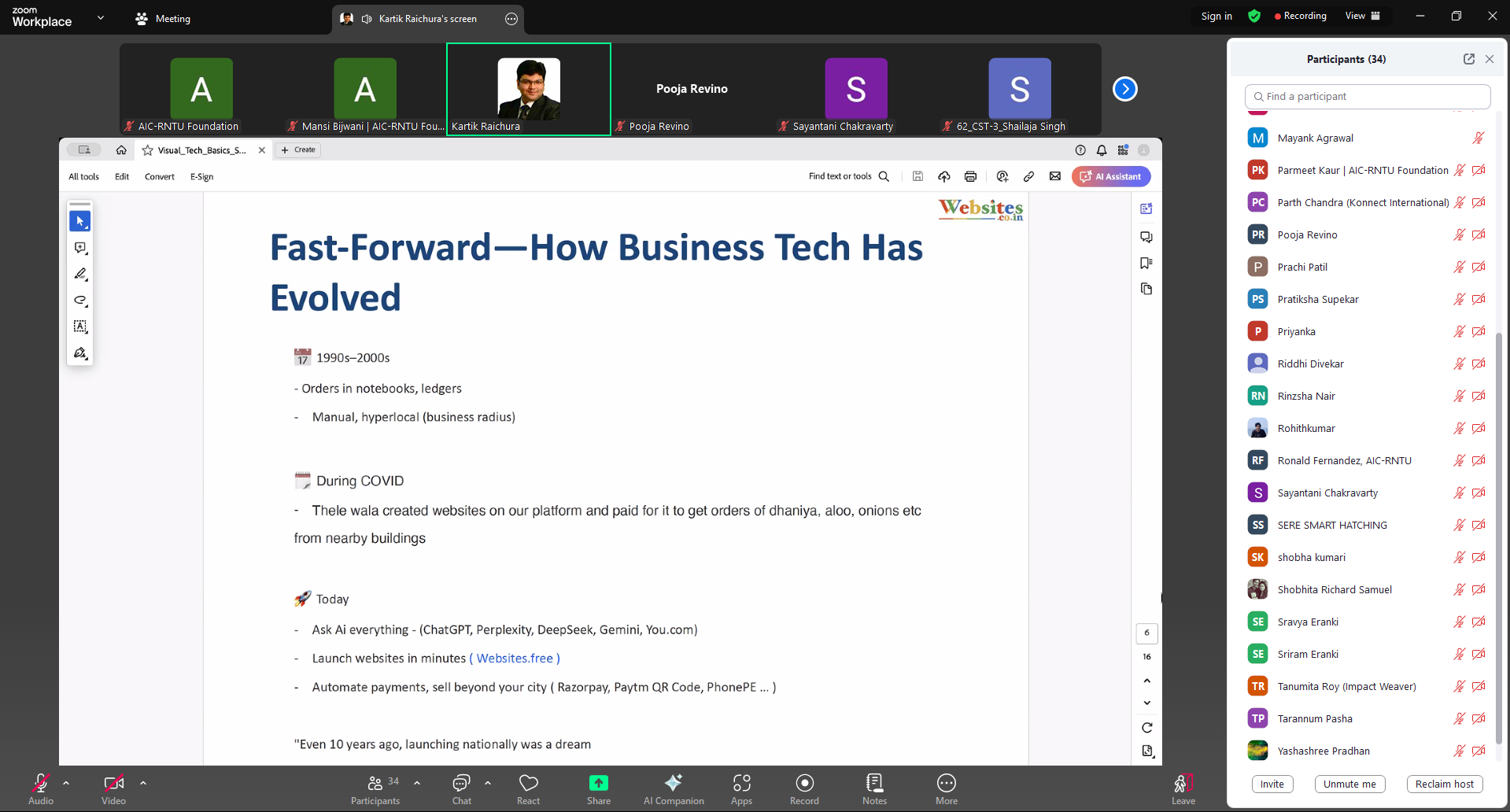Screen dimensions: 1510x812
Task: Click the Acrobat select arrow tool
Action: pyautogui.click(x=80, y=221)
